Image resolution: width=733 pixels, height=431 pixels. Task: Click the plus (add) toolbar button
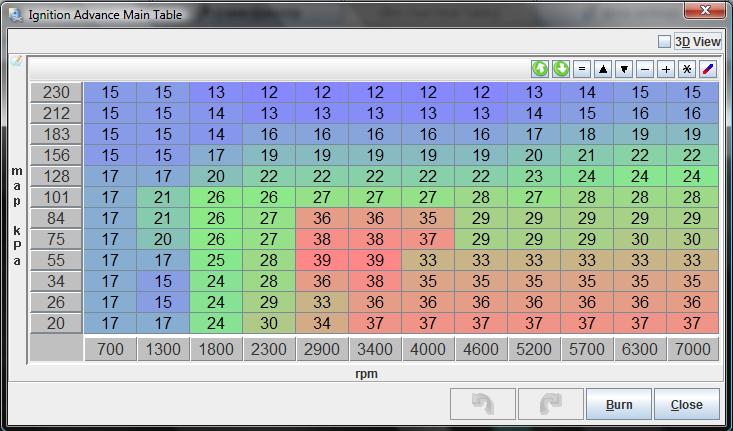(666, 69)
